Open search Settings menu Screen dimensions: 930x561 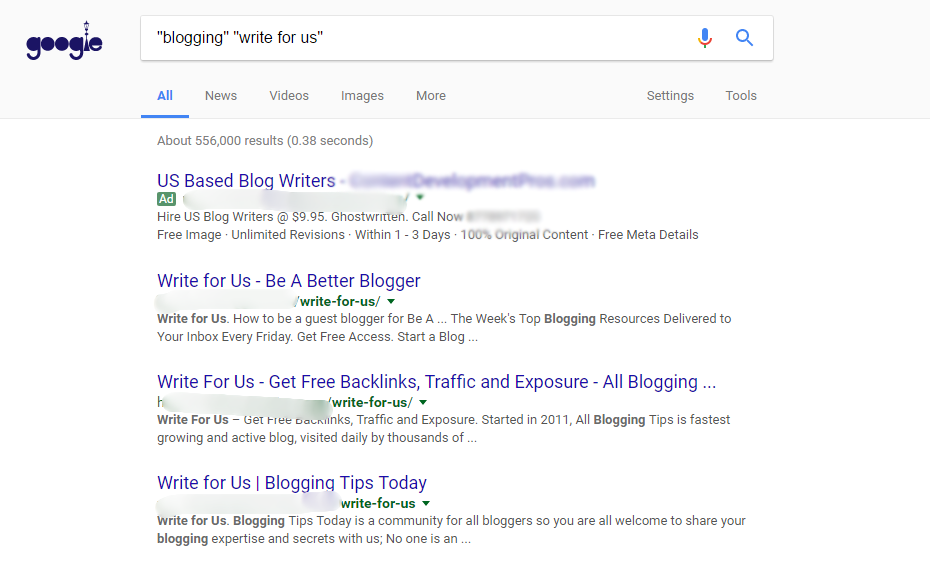tap(670, 95)
